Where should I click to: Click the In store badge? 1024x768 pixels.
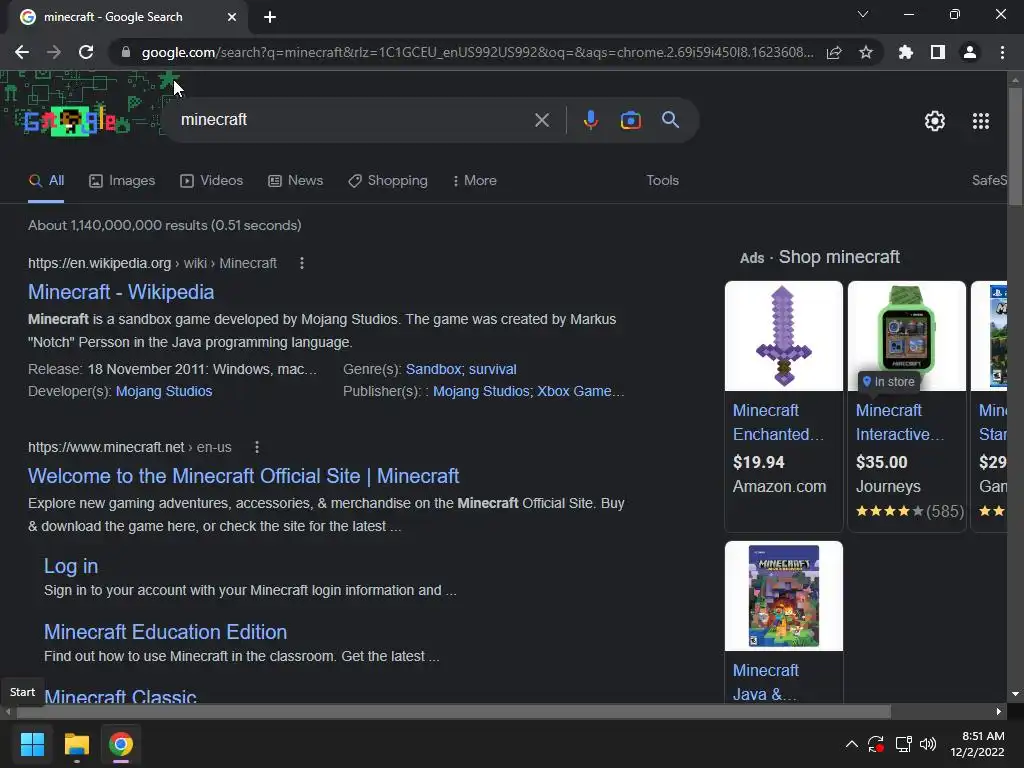point(888,381)
